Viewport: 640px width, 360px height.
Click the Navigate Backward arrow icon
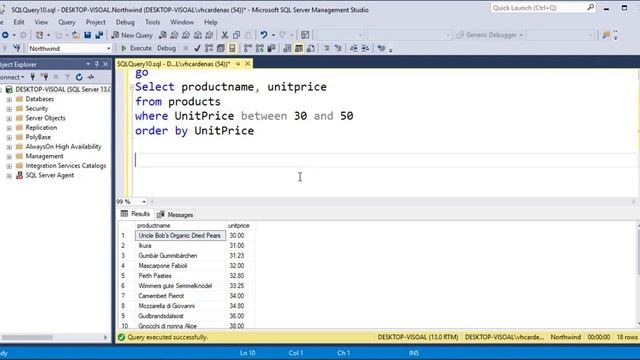pos(5,35)
